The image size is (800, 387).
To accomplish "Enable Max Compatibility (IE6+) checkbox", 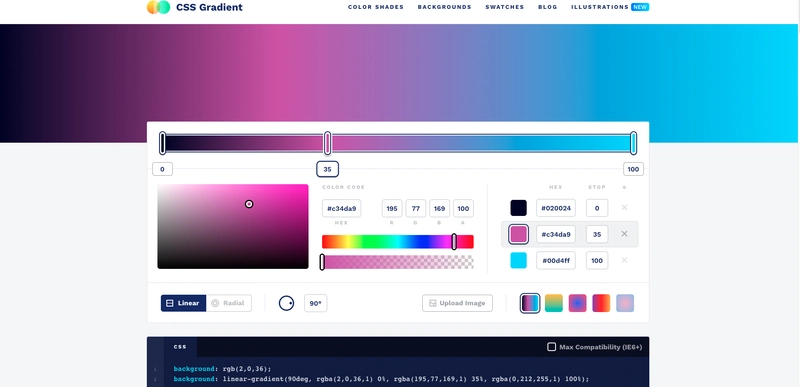I will coord(552,347).
